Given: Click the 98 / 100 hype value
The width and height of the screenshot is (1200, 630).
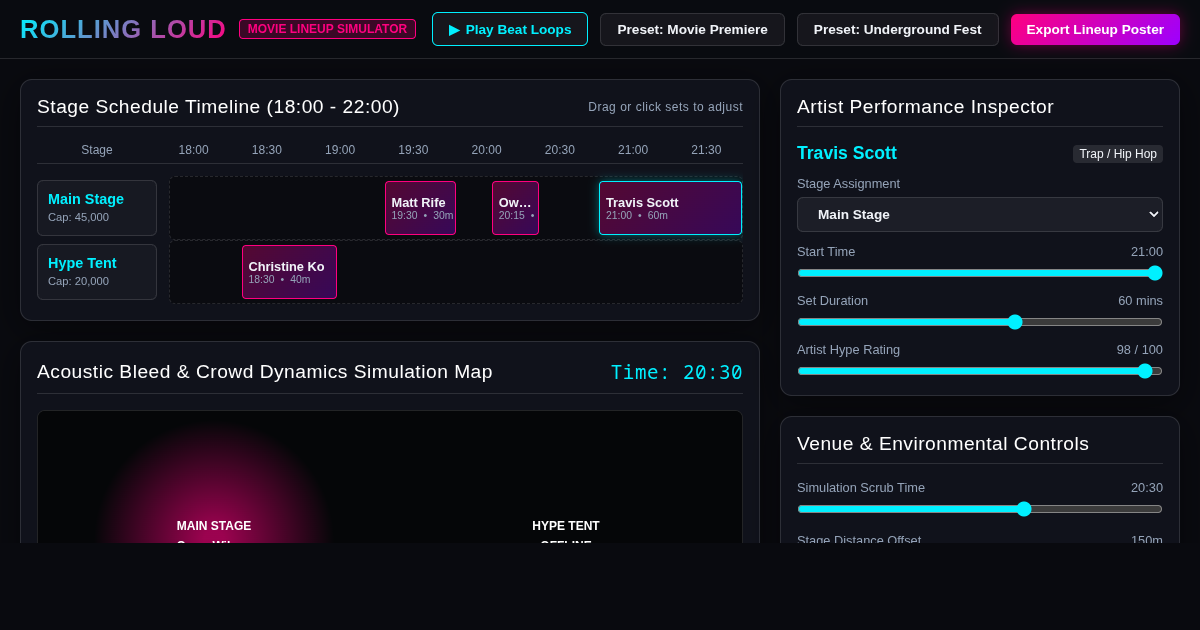Looking at the screenshot, I should click(1140, 349).
